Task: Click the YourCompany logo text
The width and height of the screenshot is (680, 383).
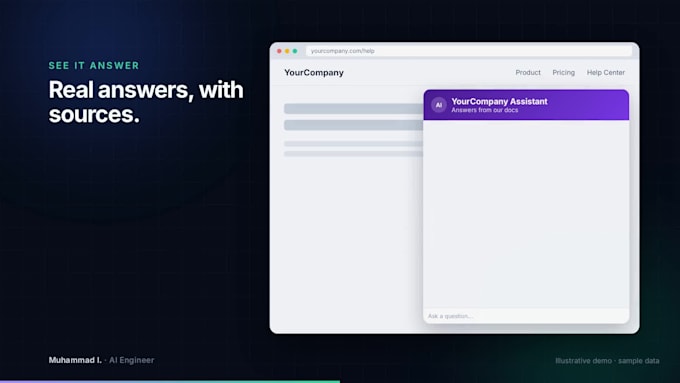Action: point(314,72)
